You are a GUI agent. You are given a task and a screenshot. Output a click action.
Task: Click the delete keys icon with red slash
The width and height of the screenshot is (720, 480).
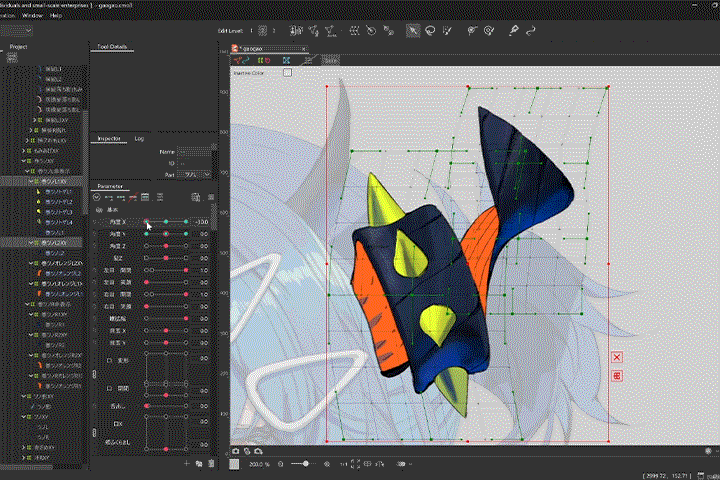133,198
